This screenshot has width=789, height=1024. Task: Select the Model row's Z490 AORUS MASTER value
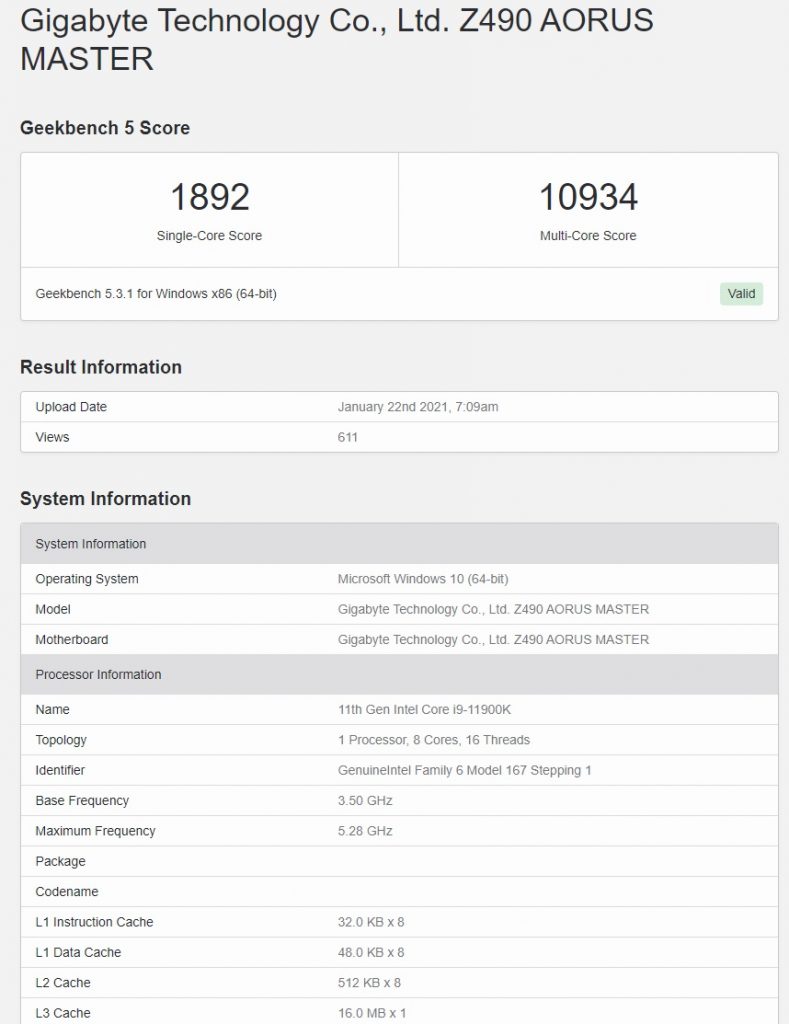(x=493, y=609)
